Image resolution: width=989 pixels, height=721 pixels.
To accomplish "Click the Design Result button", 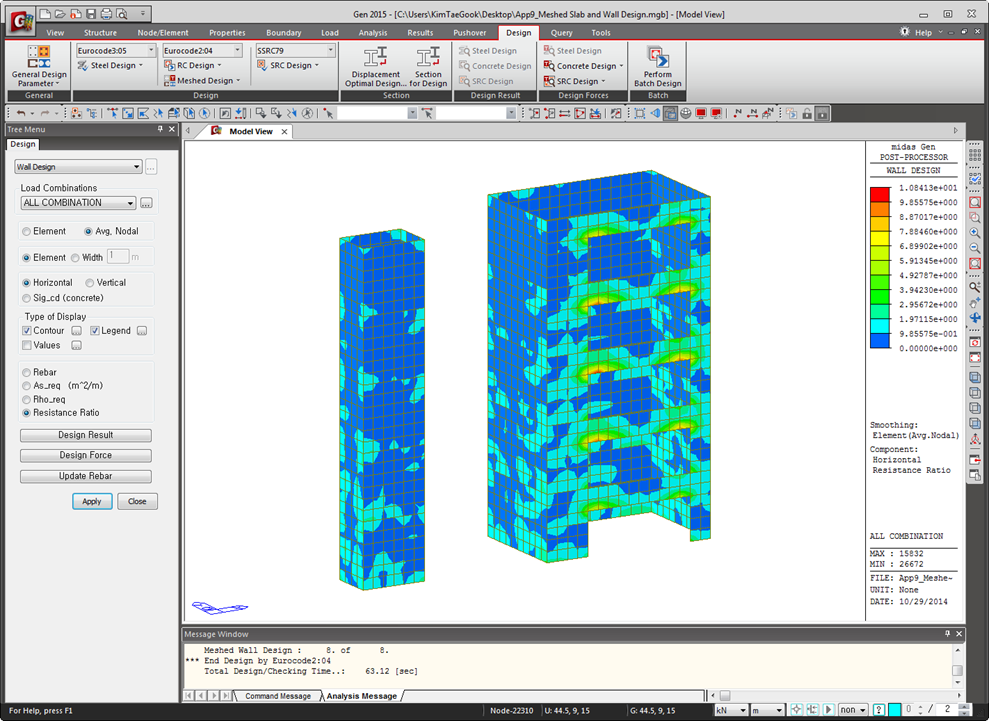I will click(86, 435).
